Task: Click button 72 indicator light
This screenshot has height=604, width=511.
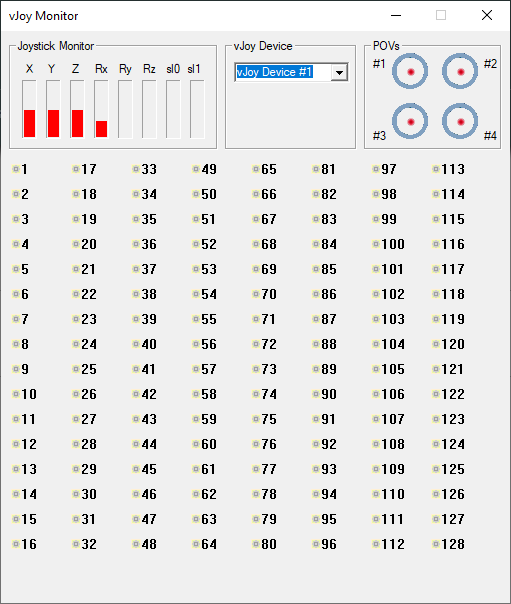Action: tap(256, 344)
